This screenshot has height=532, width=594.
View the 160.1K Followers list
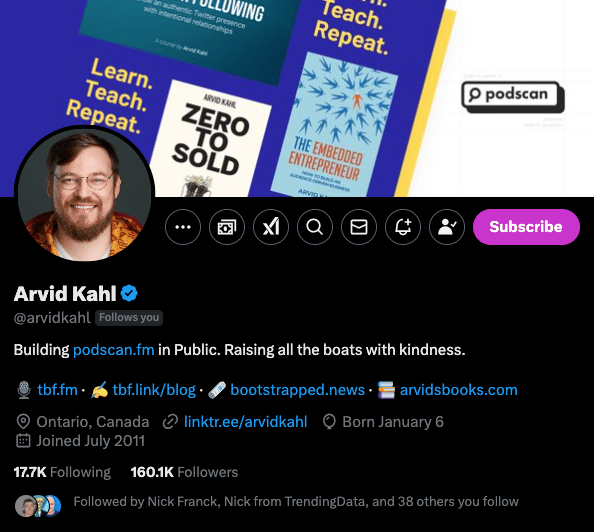[184, 472]
